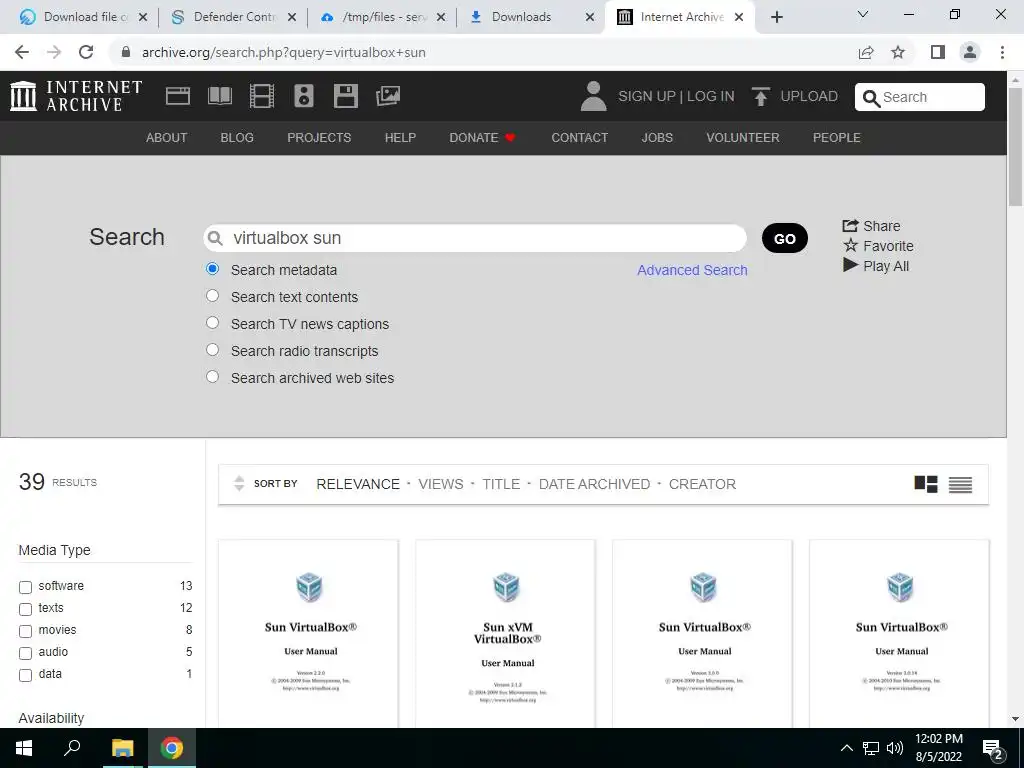Switch to /tmp/files tab
This screenshot has width=1024, height=768.
point(382,17)
